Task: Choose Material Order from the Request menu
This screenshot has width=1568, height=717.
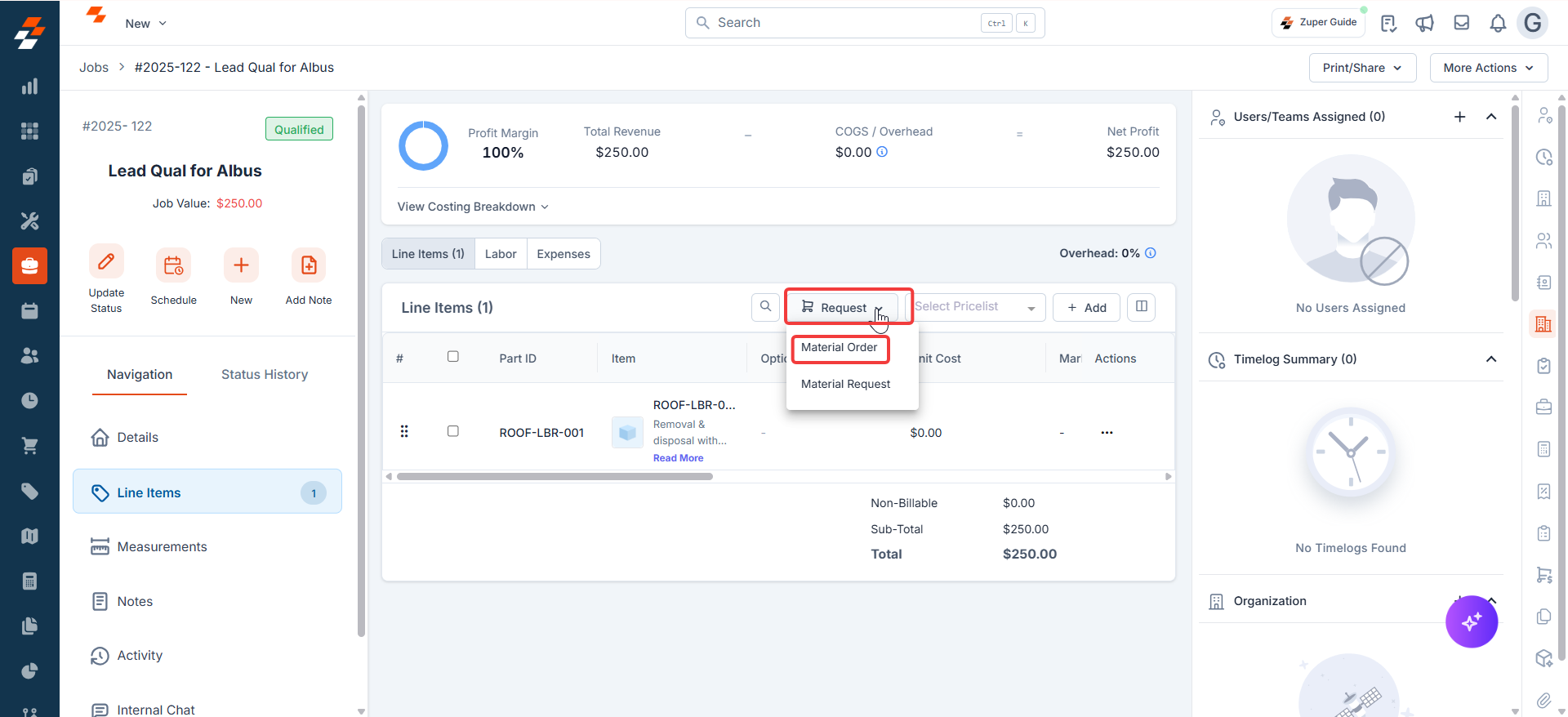Action: 840,348
